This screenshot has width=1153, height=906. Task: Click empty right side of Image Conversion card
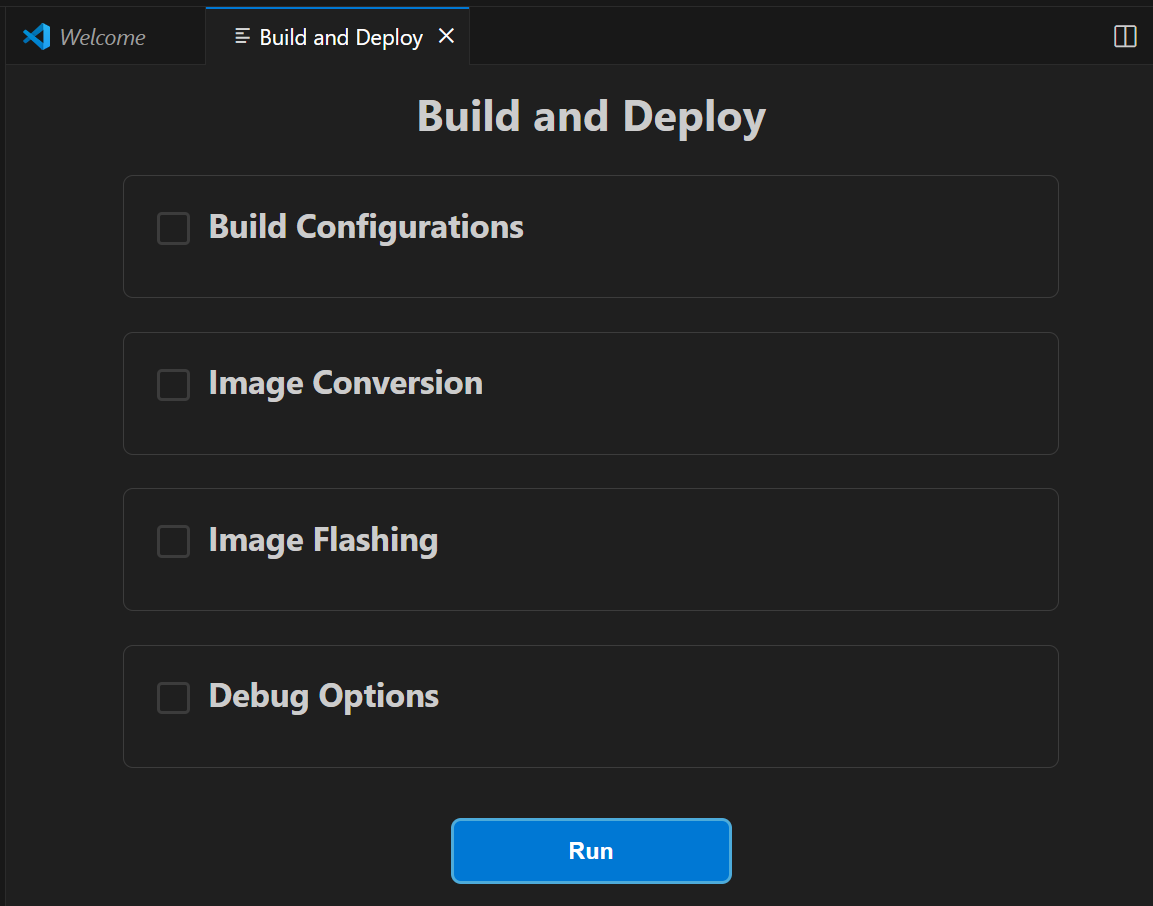850,393
